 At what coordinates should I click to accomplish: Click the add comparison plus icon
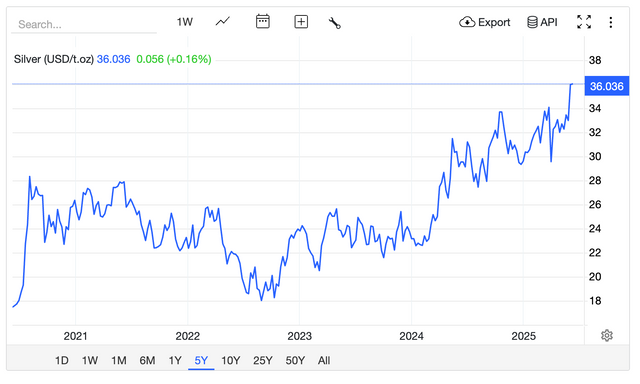(301, 22)
